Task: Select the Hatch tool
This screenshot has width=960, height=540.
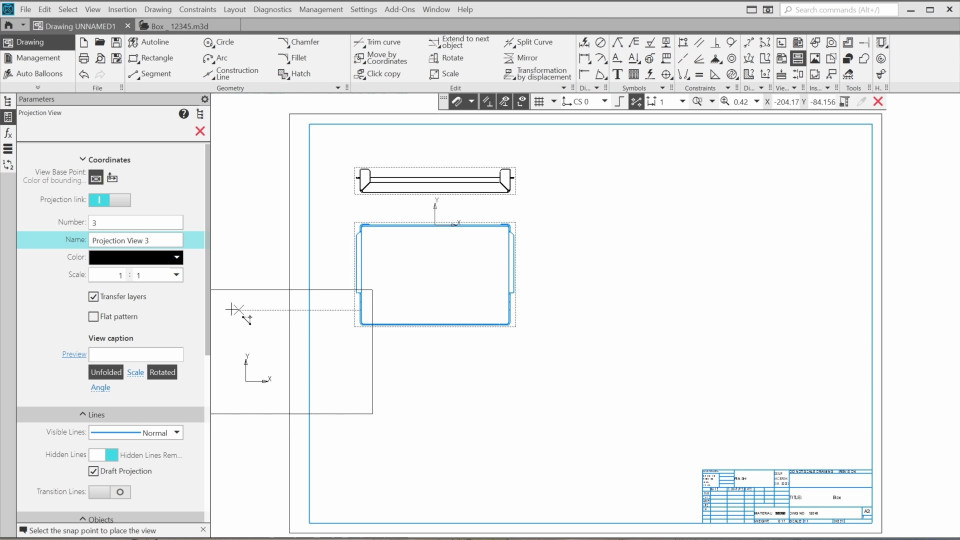Action: 293,74
